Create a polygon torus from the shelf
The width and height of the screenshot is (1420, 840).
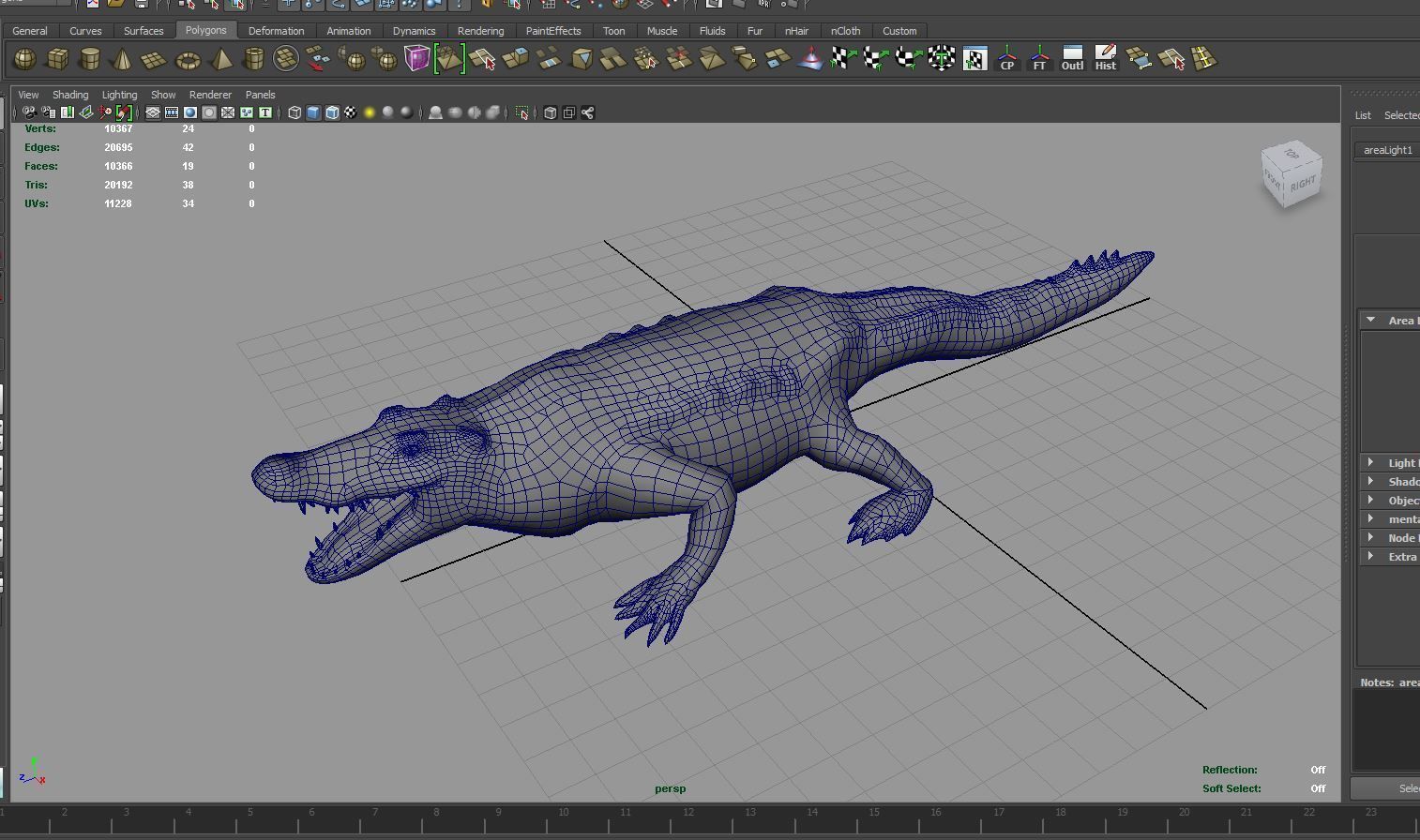(x=188, y=60)
